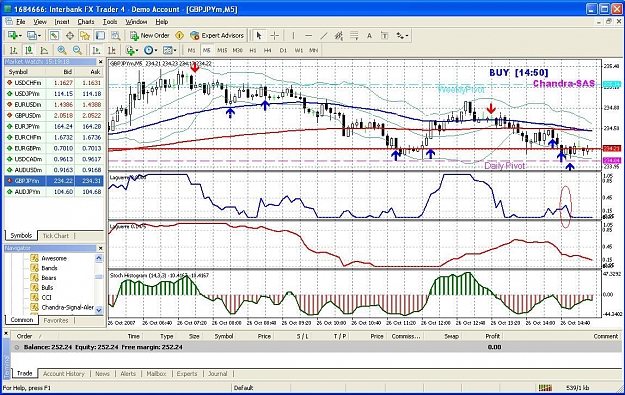Open MetaEditor via yellow diamond icon
The image size is (625, 395).
tap(179, 35)
